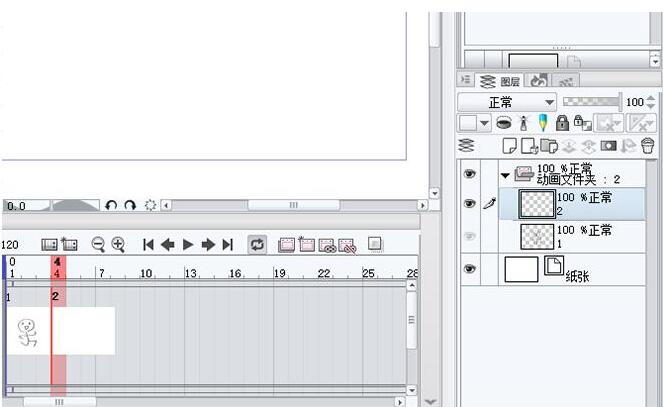
Task: Open the 正常 blend mode dropdown
Action: [x=507, y=102]
